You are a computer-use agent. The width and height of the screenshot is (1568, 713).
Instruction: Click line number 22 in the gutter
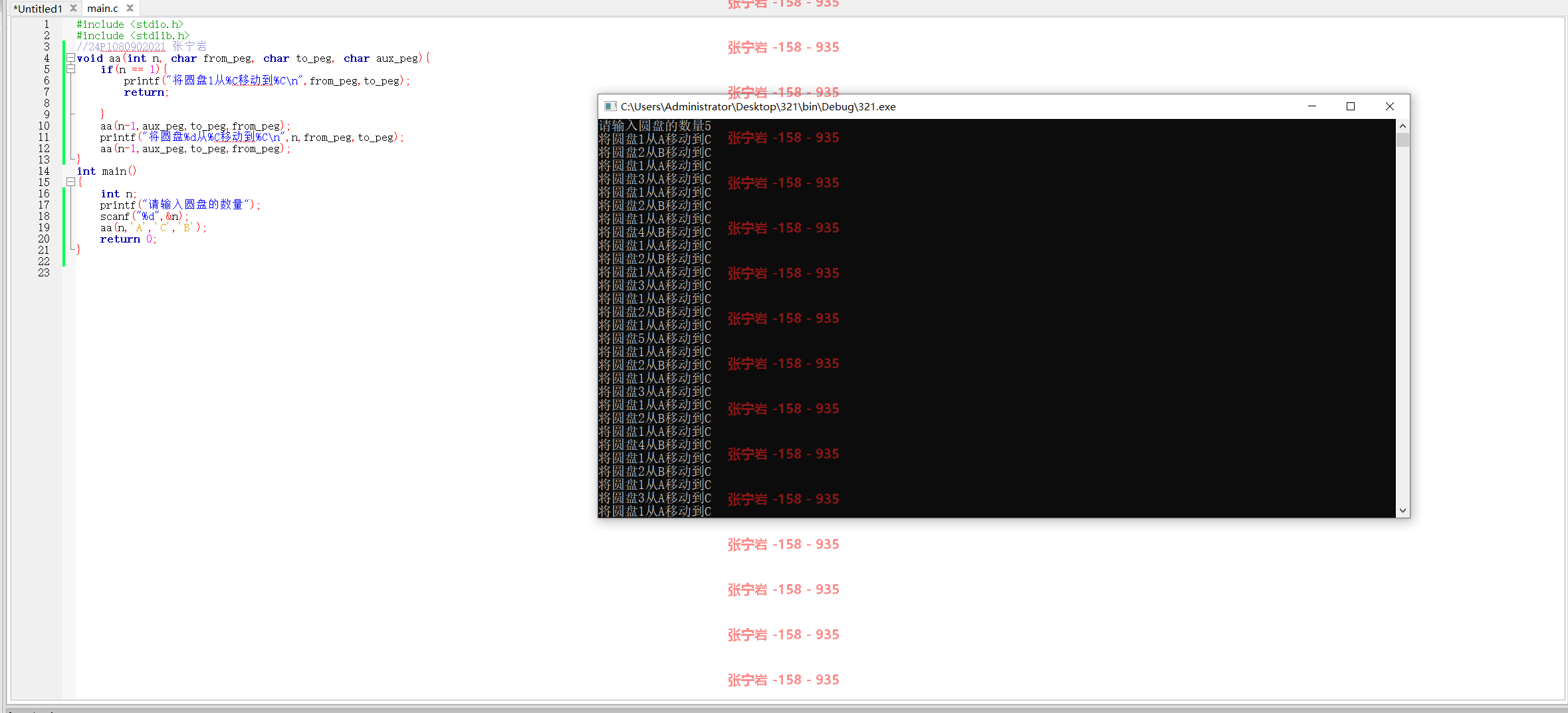[x=44, y=262]
